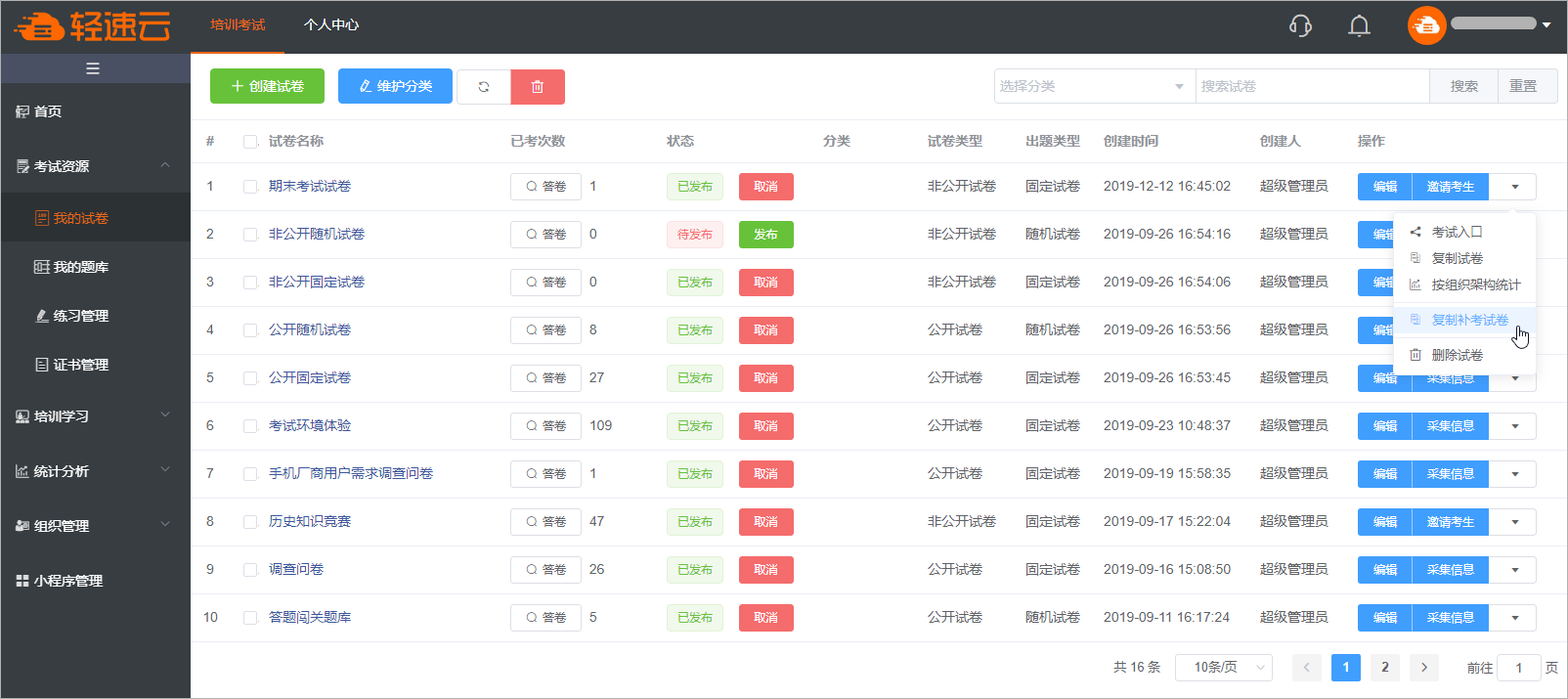Click the 搜索 button
This screenshot has height=699, width=1568.
(x=1463, y=86)
